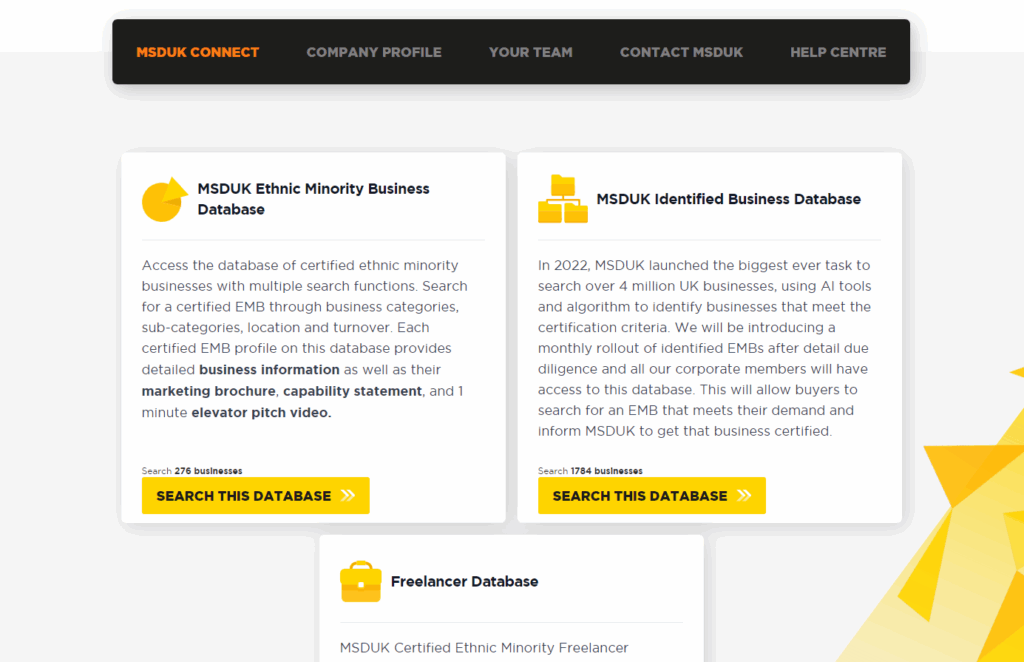This screenshot has width=1024, height=662.
Task: Click the pie chart icon for Ethnic Minority Database
Action: [165, 199]
